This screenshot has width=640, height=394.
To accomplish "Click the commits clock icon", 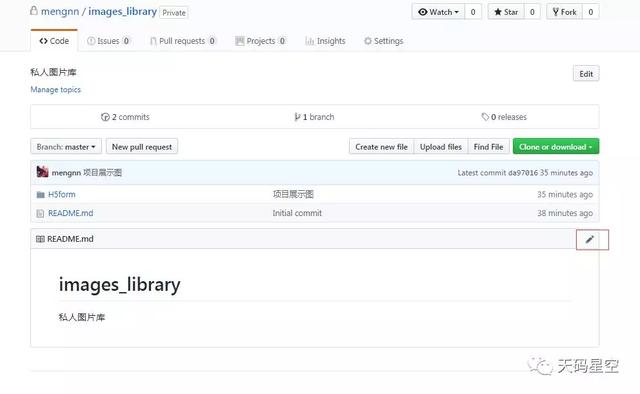I will (x=105, y=117).
